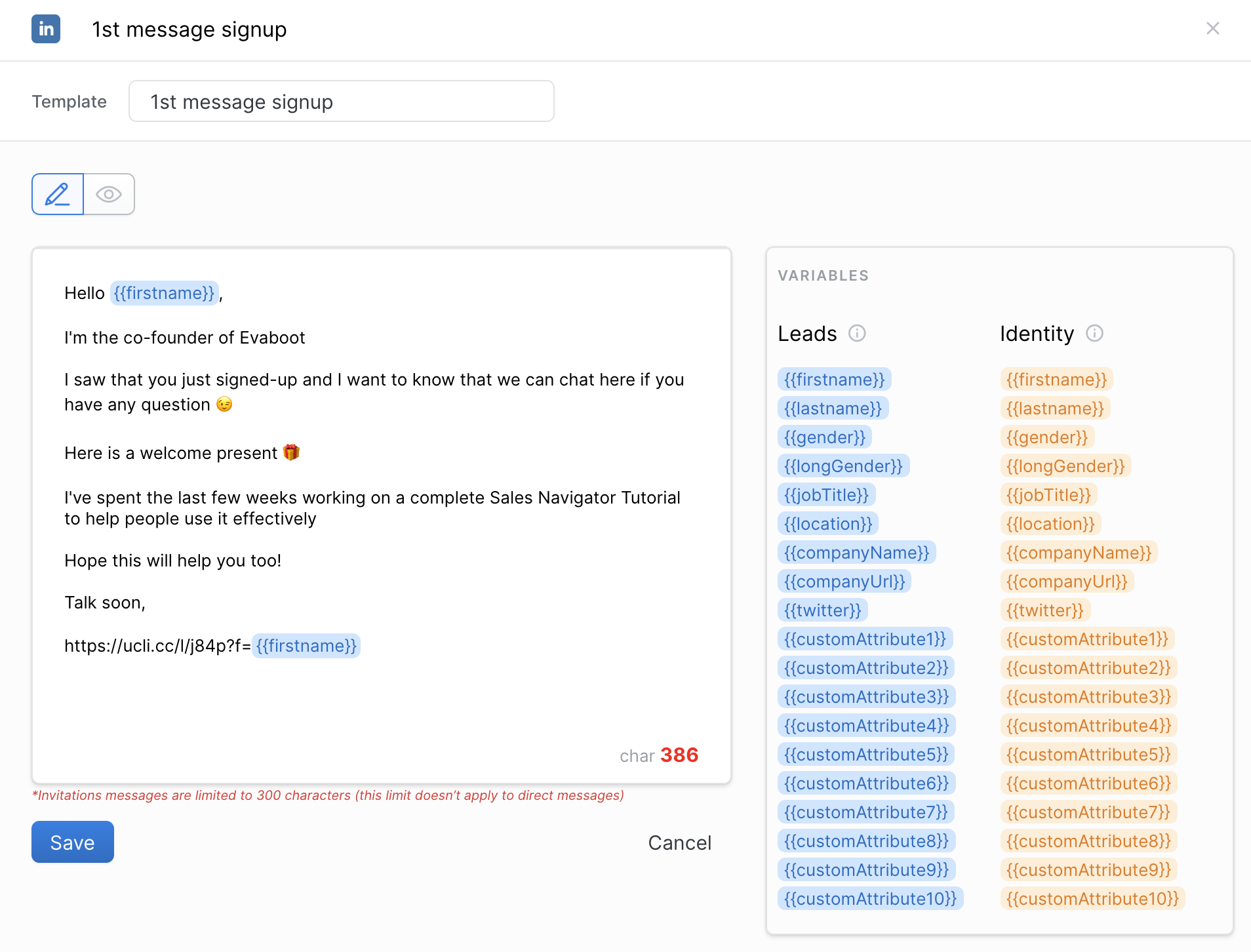
Task: Insert Identity {{companyName}} variable
Action: [1079, 553]
